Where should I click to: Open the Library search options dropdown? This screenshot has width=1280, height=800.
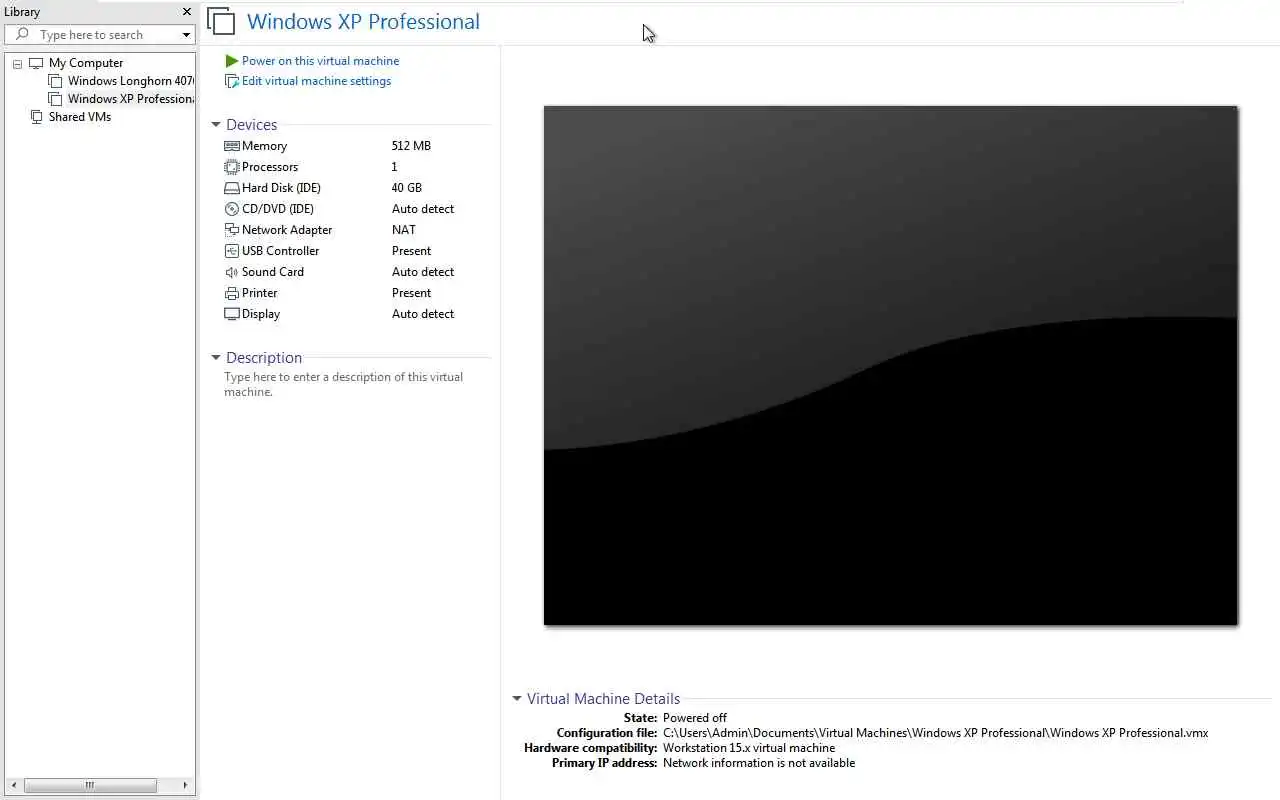186,35
